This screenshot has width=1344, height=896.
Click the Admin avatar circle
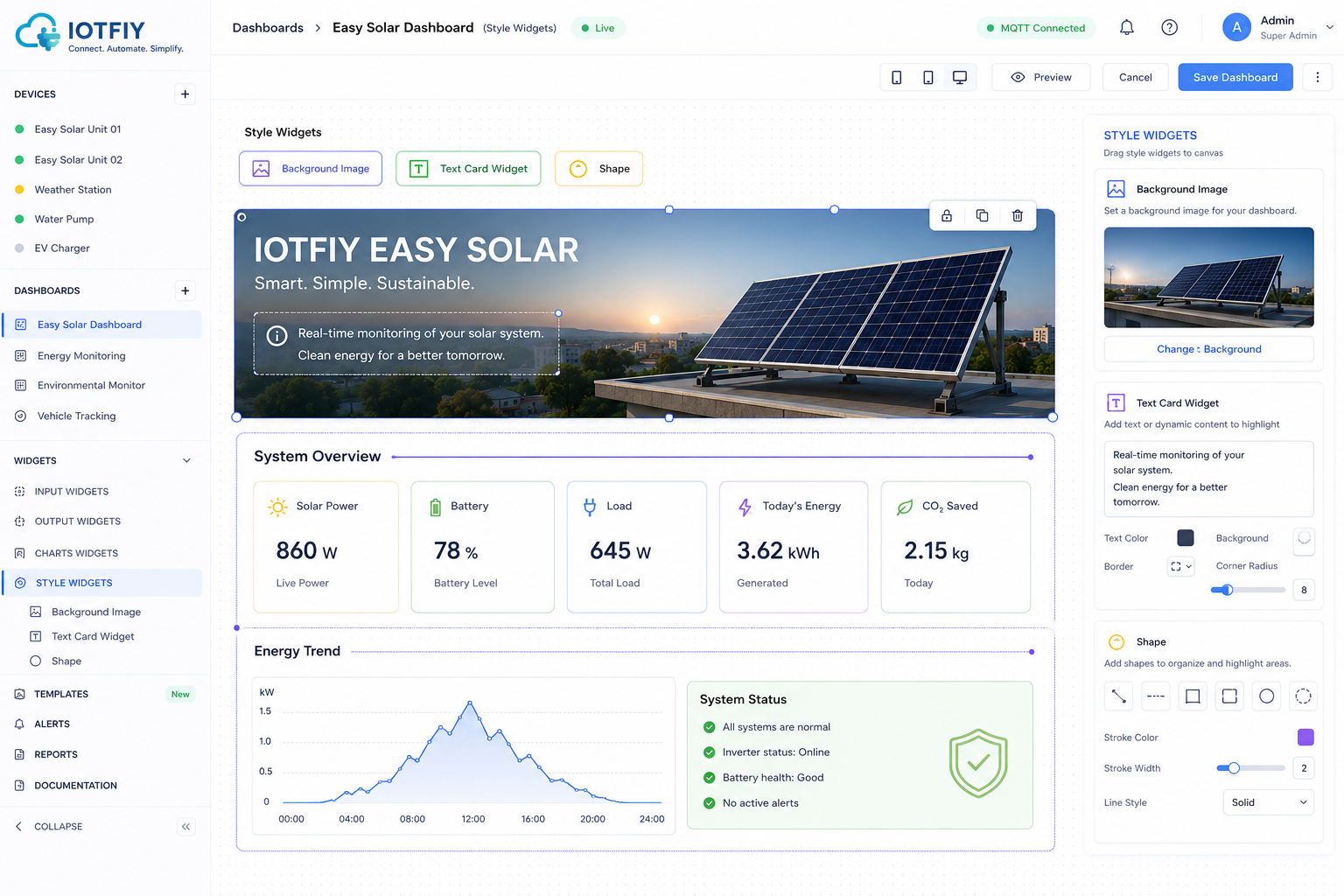[x=1236, y=28]
